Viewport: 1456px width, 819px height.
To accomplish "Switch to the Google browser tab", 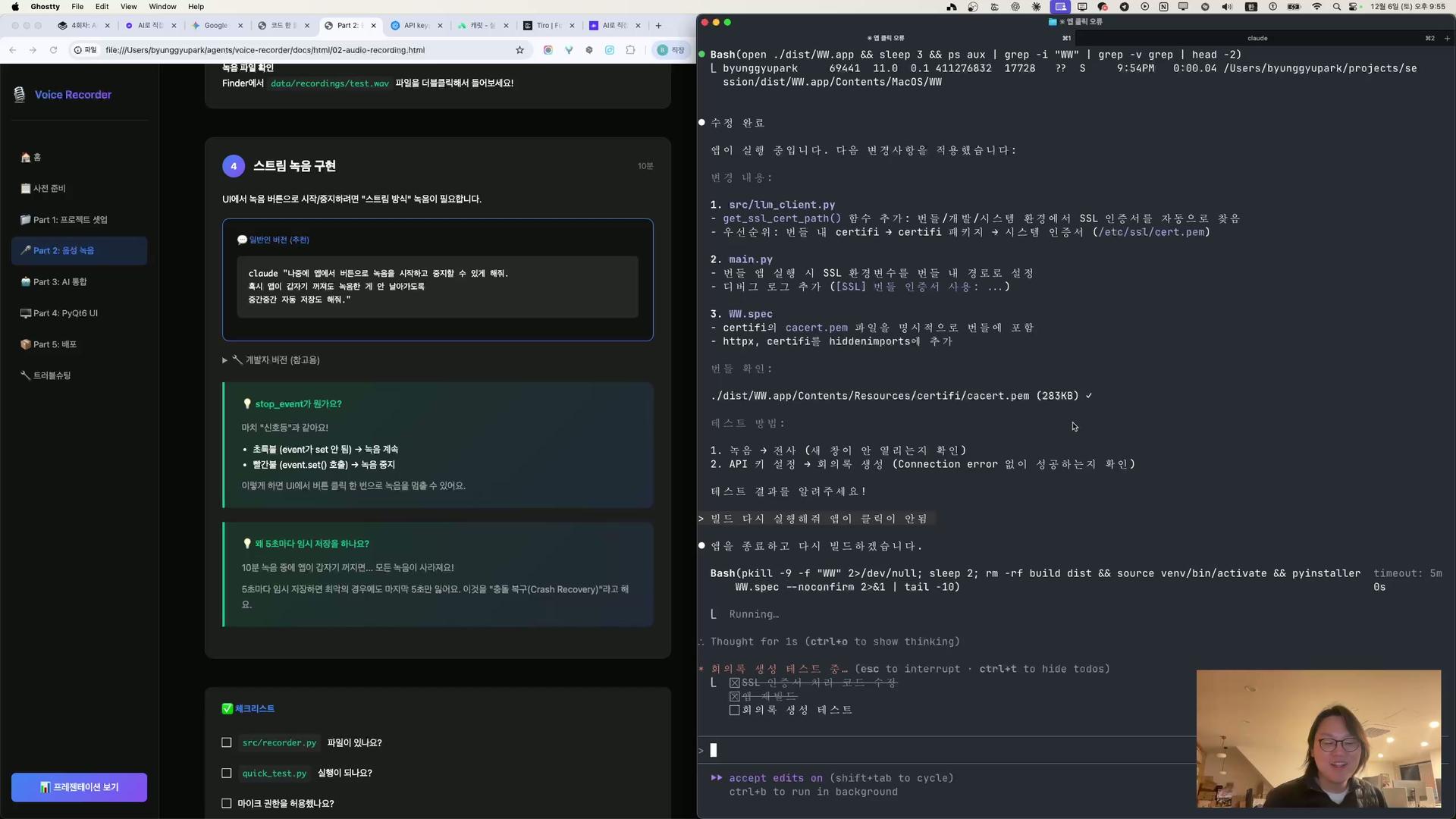I will click(215, 25).
